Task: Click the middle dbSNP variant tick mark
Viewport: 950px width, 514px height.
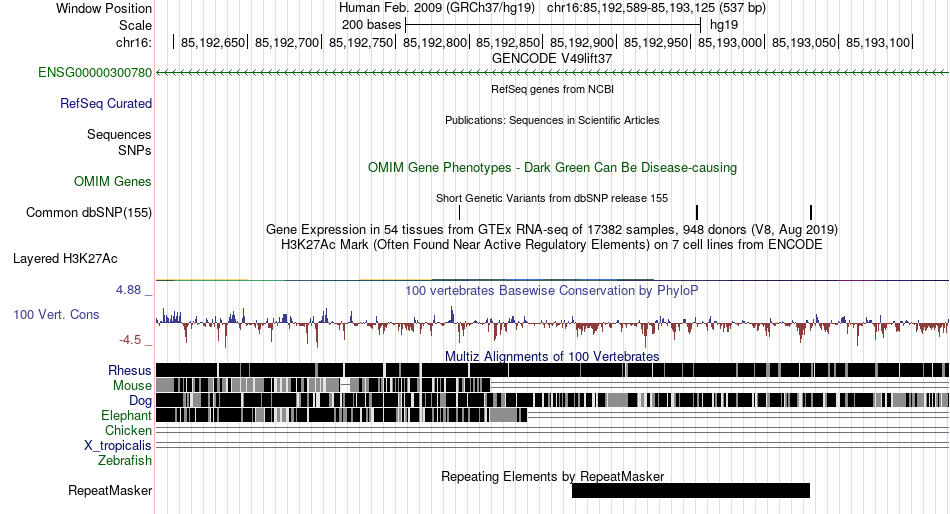Action: click(x=697, y=212)
